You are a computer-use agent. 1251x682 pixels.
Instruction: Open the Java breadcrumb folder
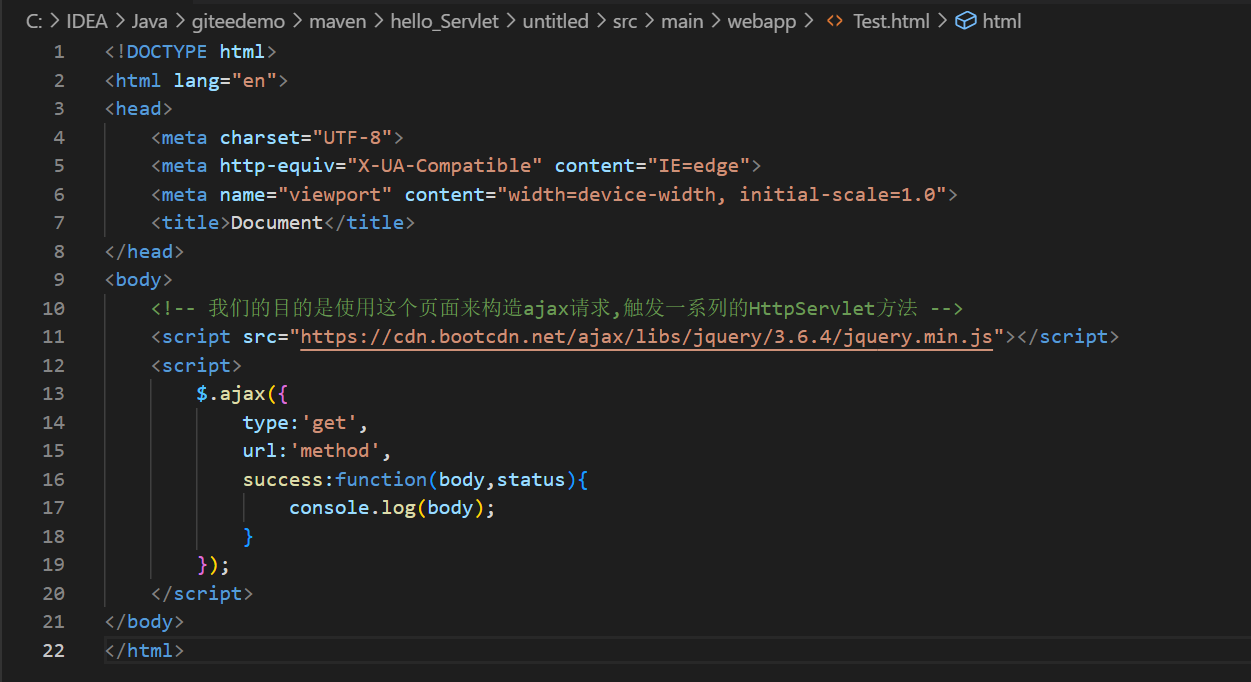(150, 21)
